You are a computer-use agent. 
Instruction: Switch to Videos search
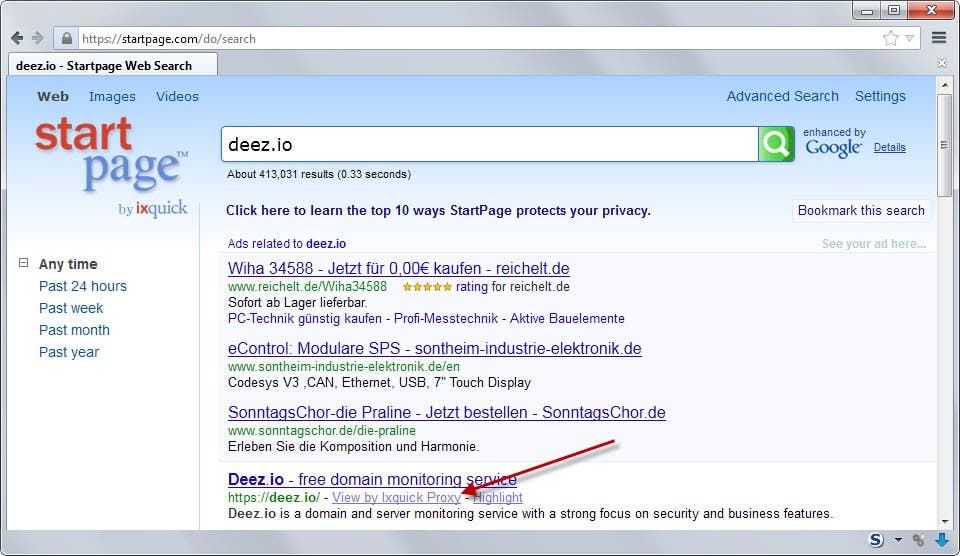pos(178,96)
